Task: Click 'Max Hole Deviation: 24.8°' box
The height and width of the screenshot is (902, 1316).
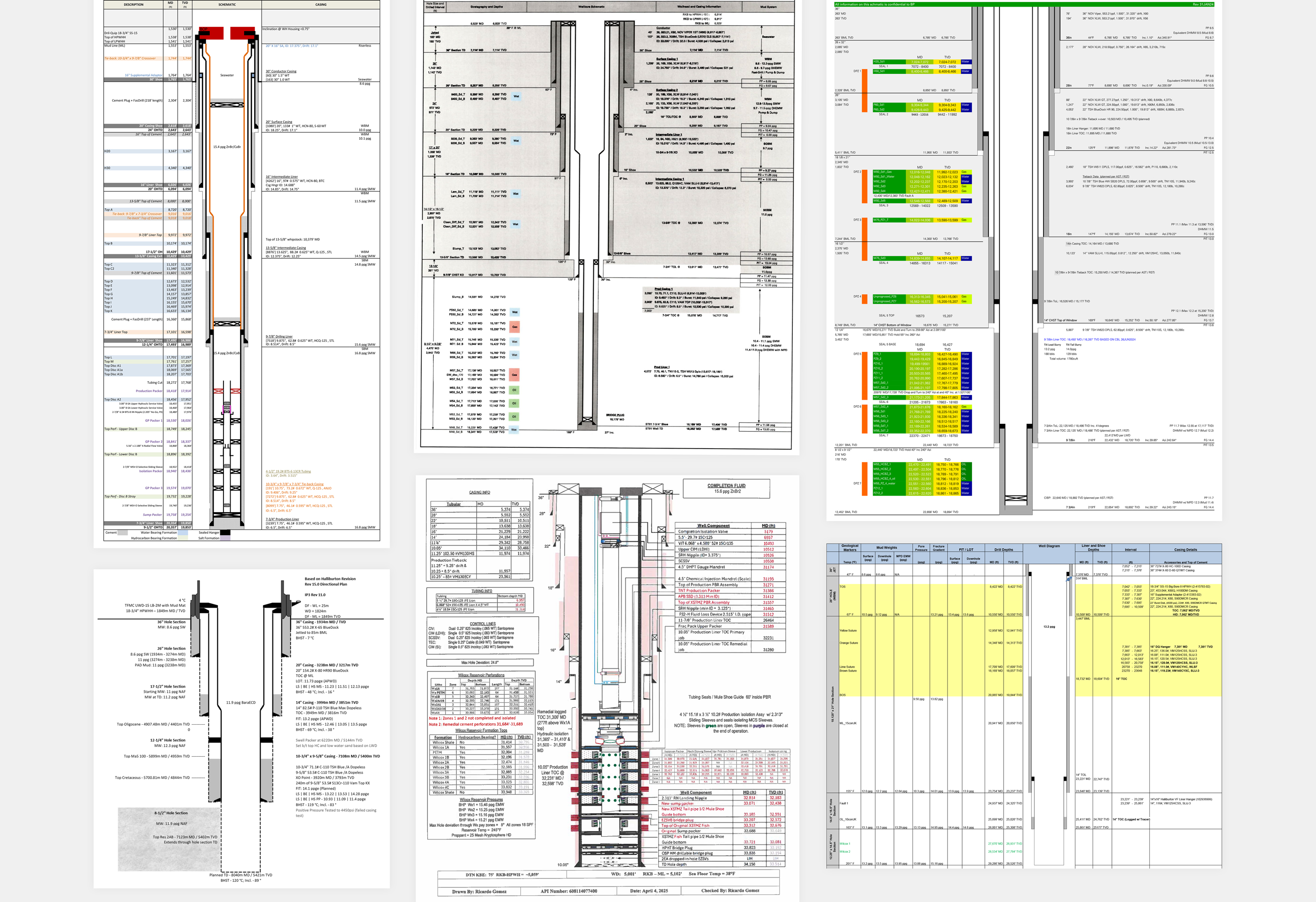Action: pyautogui.click(x=479, y=663)
